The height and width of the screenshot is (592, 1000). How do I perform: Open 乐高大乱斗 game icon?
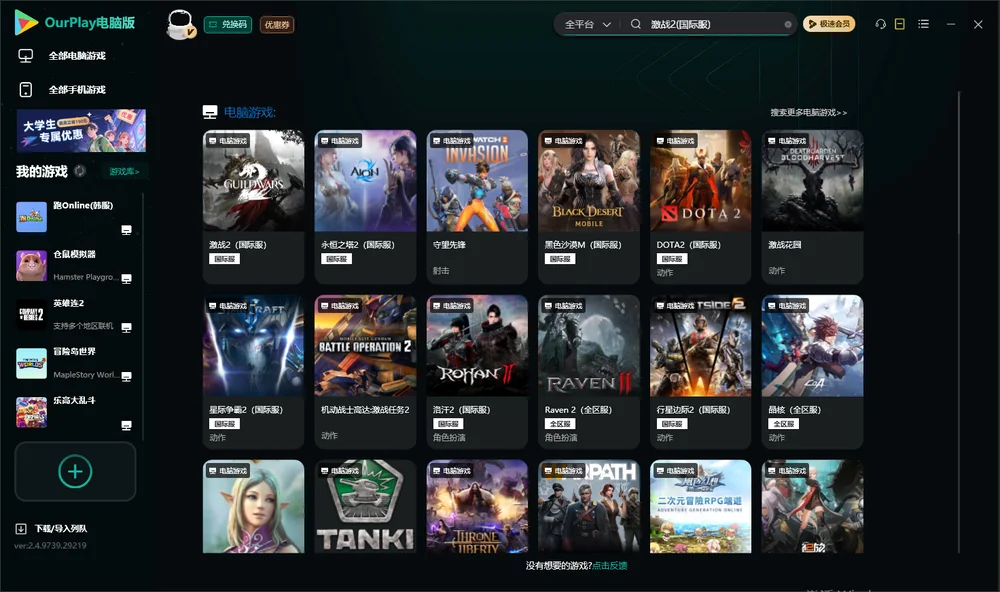[31, 412]
